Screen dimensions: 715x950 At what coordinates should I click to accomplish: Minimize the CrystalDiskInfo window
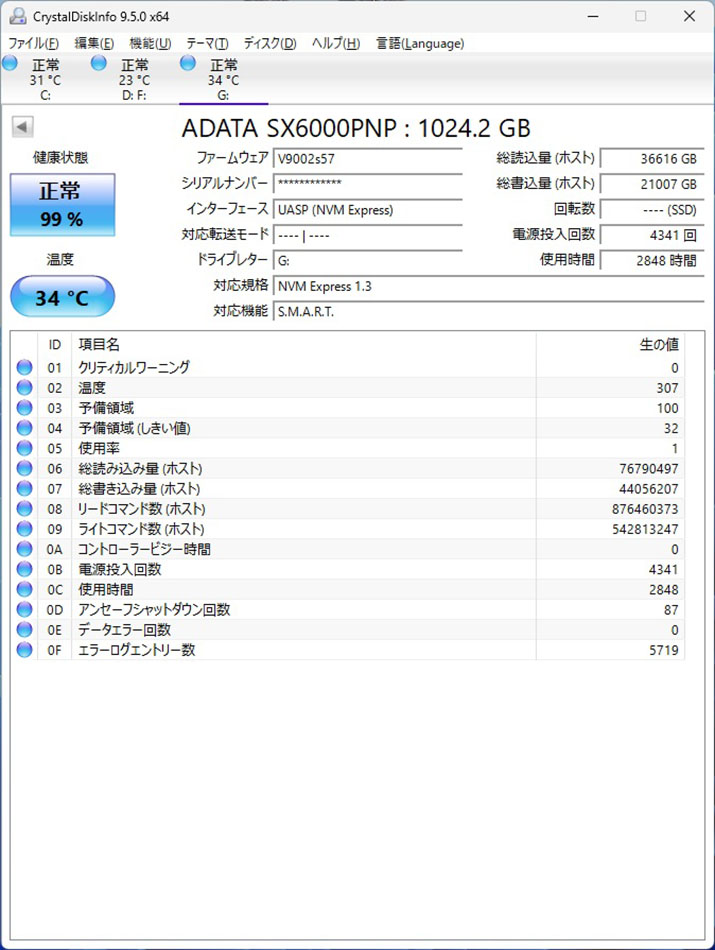tap(593, 16)
